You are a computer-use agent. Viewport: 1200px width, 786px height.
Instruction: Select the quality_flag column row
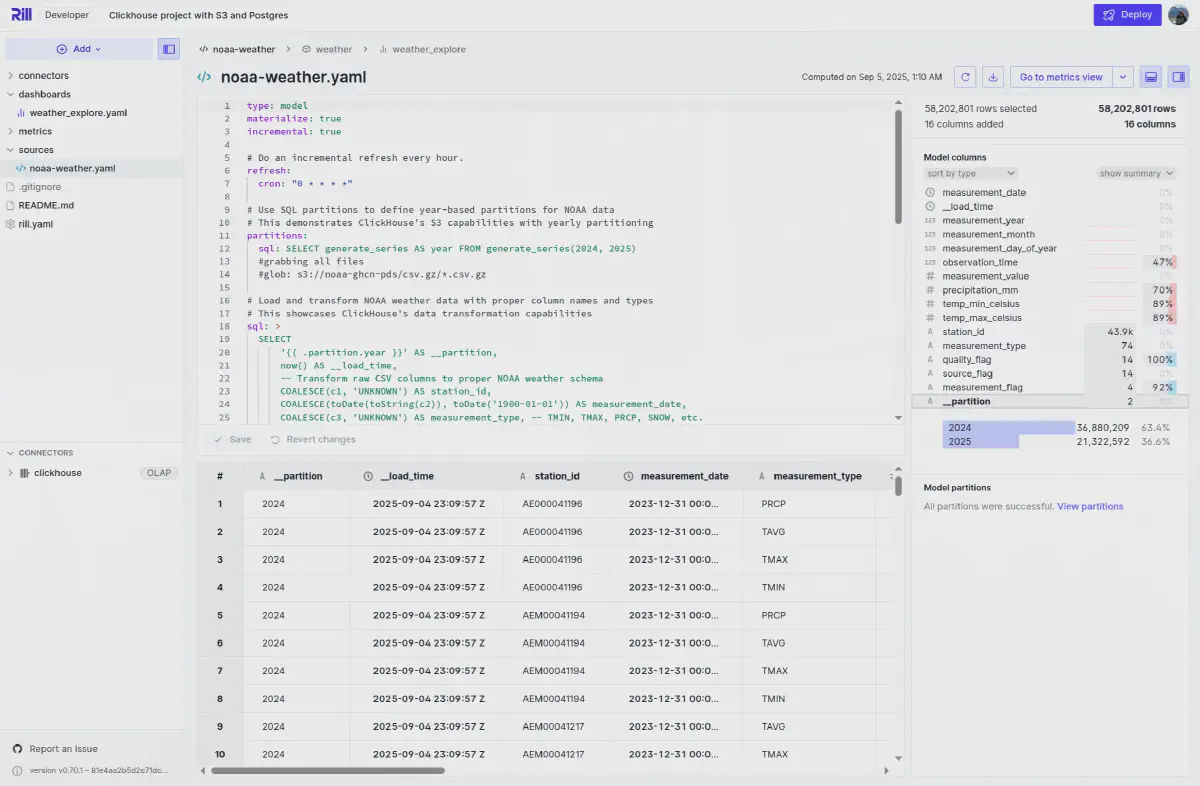(1050, 360)
